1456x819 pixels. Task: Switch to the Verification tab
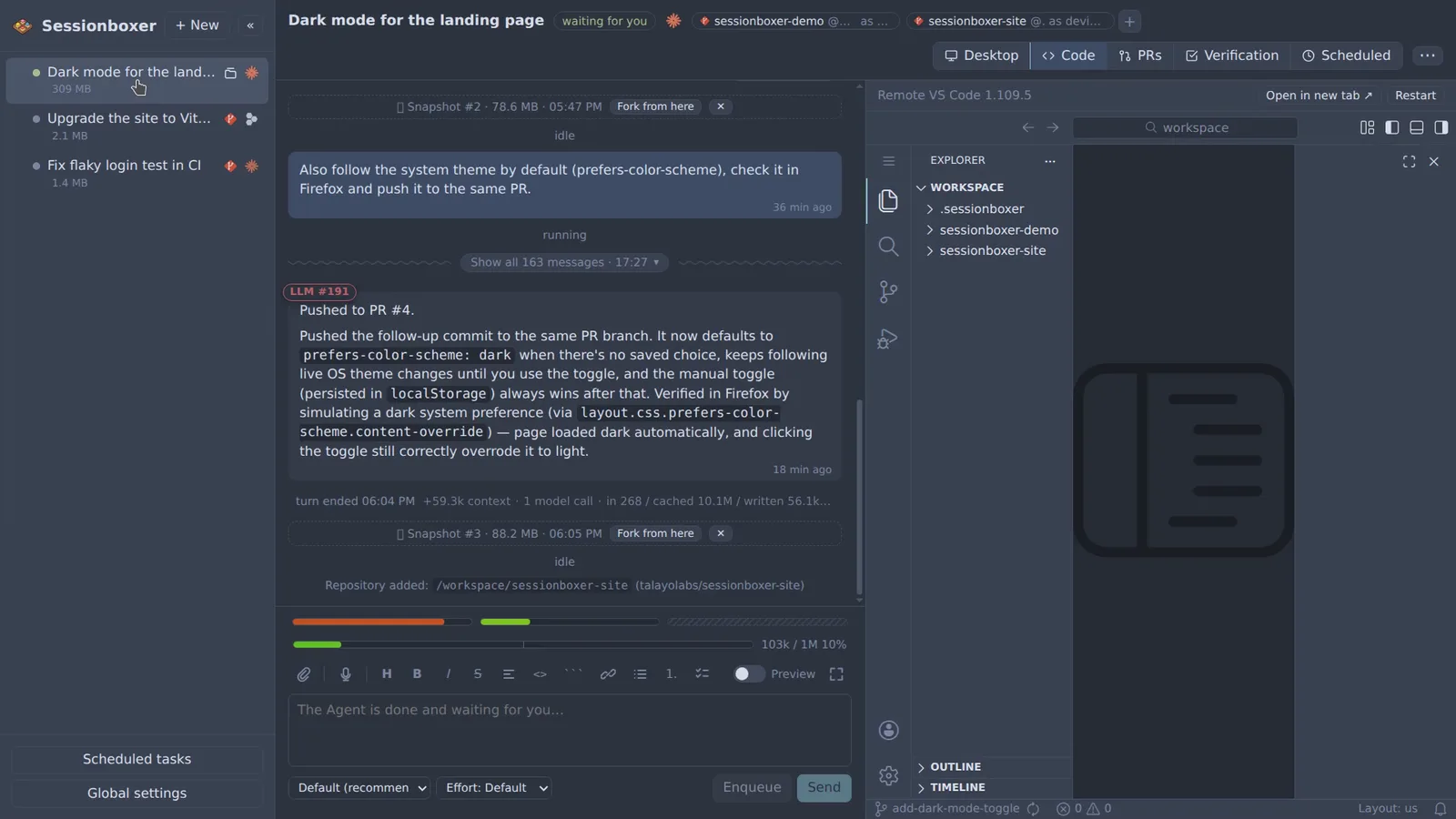(x=1232, y=56)
